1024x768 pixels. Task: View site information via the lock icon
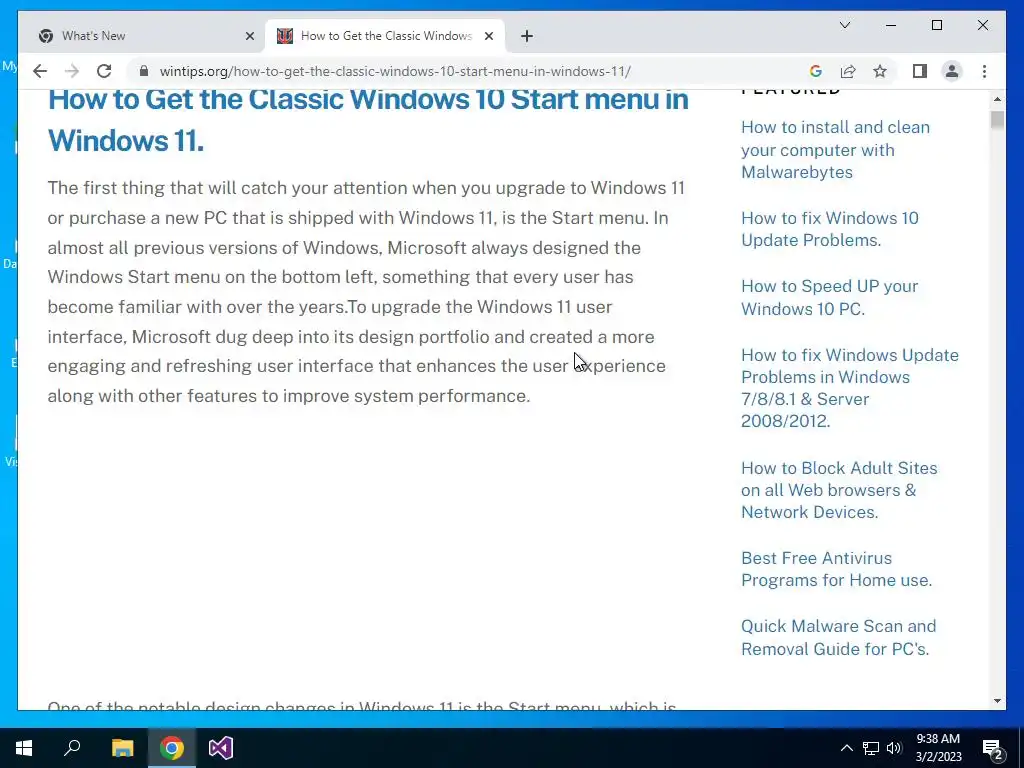[144, 71]
